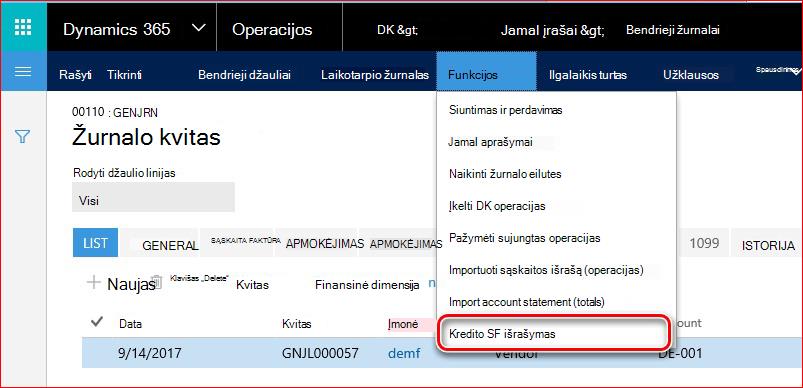This screenshot has height=388, width=803.
Task: Click the Kvitas button above grid
Action: [x=252, y=285]
